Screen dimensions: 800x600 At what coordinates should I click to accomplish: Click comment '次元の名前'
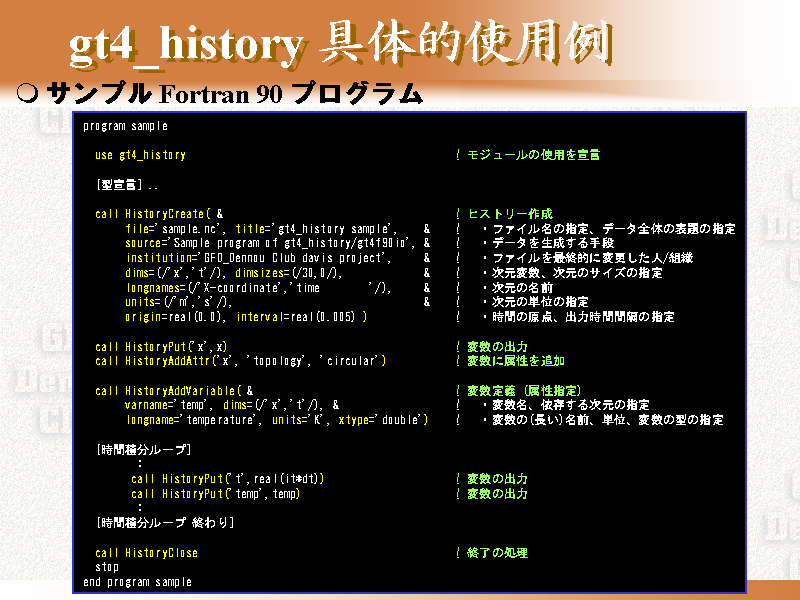click(522, 288)
